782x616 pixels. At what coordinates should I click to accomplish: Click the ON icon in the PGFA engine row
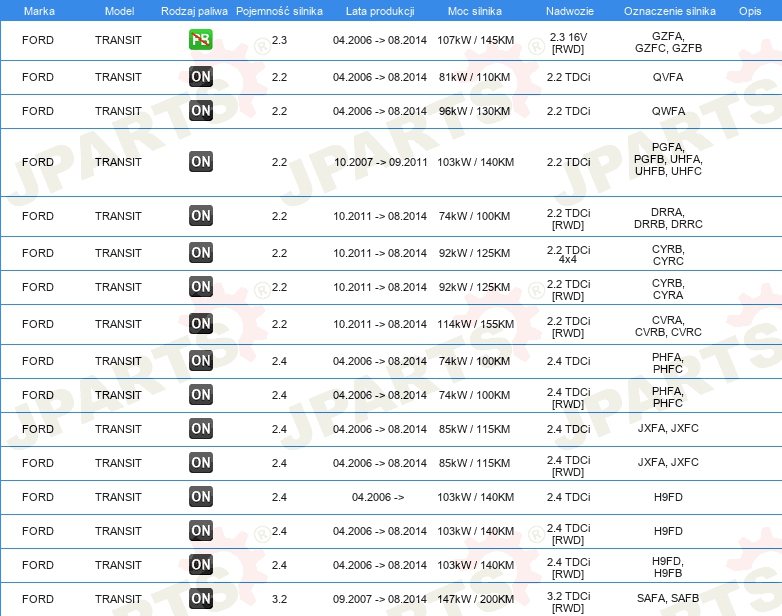pos(201,162)
